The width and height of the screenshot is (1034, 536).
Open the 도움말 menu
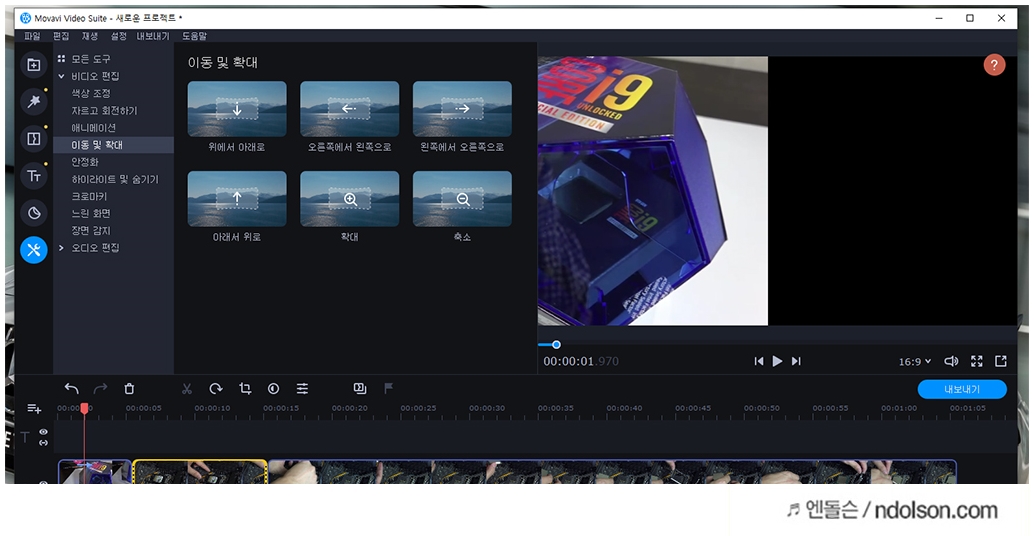(x=195, y=36)
